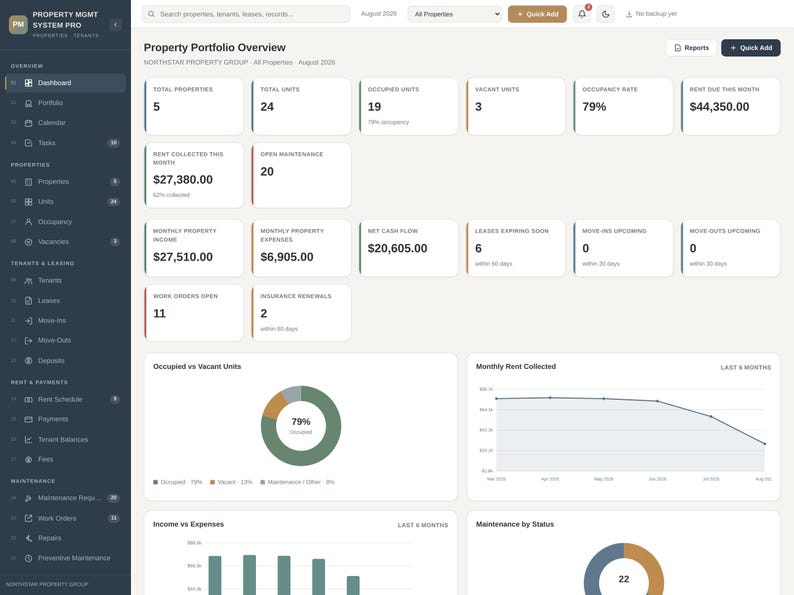The image size is (794, 595).
Task: Open the Preventive Maintenance clock icon
Action: [28, 558]
